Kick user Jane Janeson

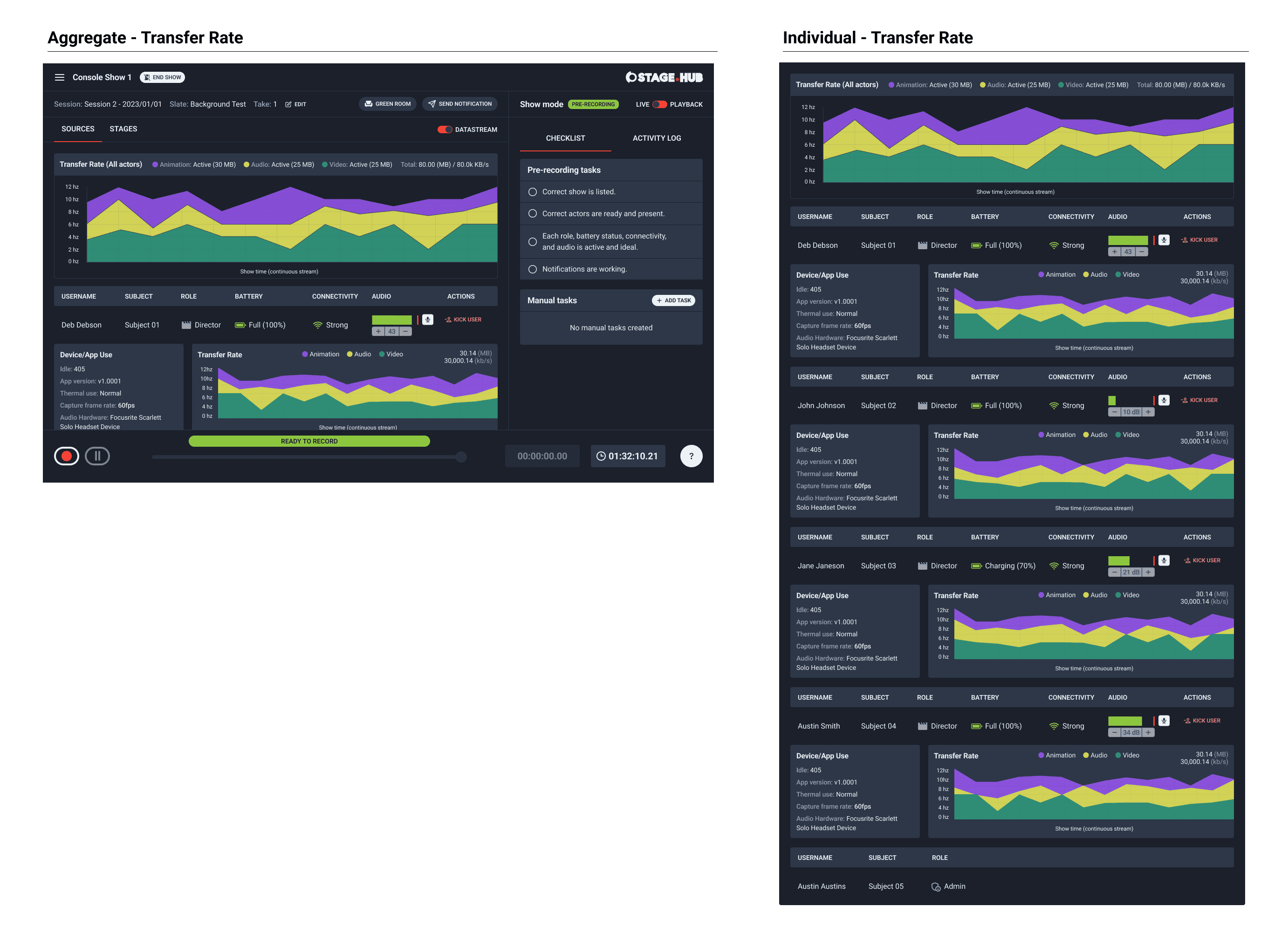[x=1202, y=560]
